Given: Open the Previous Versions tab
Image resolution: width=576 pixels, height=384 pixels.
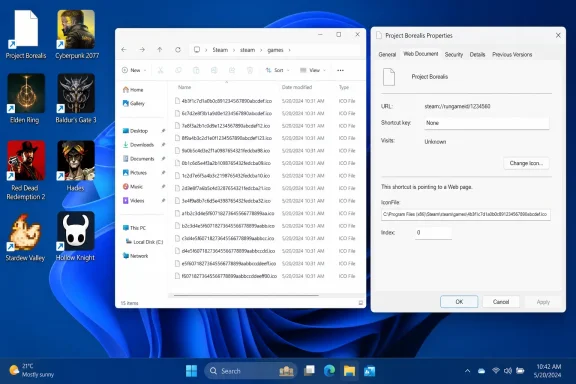Looking at the screenshot, I should point(512,54).
